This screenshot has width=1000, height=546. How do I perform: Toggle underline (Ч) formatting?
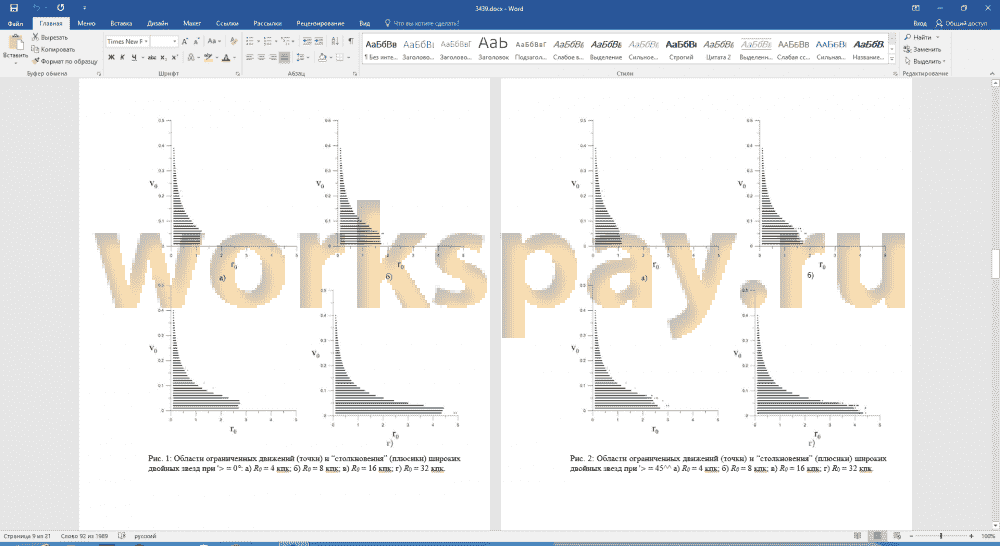pos(134,57)
